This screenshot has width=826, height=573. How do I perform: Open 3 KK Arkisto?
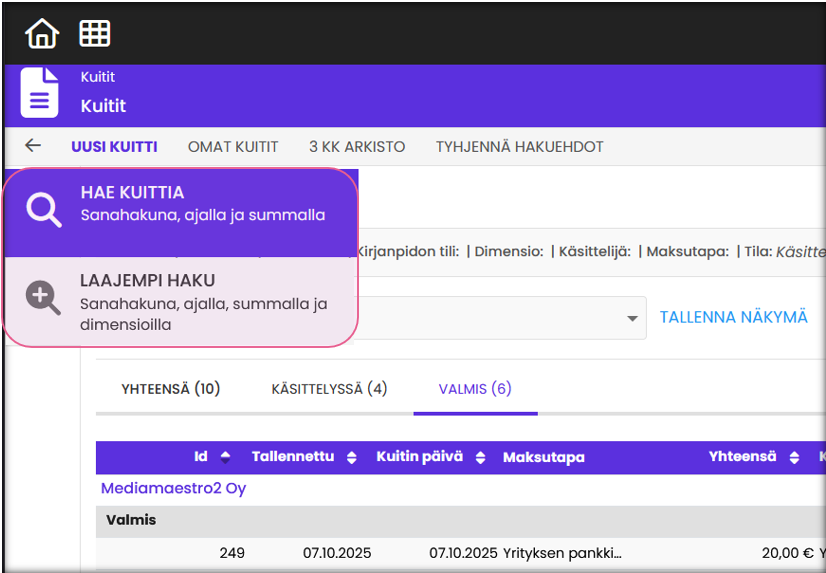357,146
